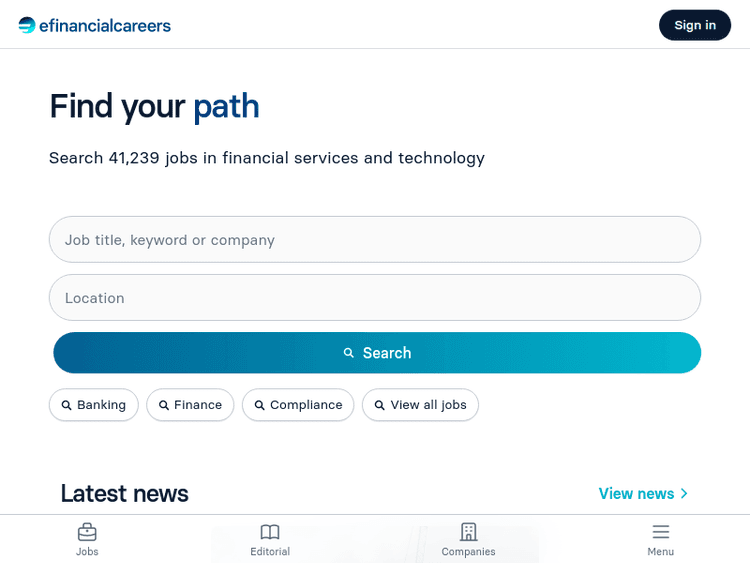The height and width of the screenshot is (563, 750).
Task: Choose the View all jobs chip
Action: [420, 405]
